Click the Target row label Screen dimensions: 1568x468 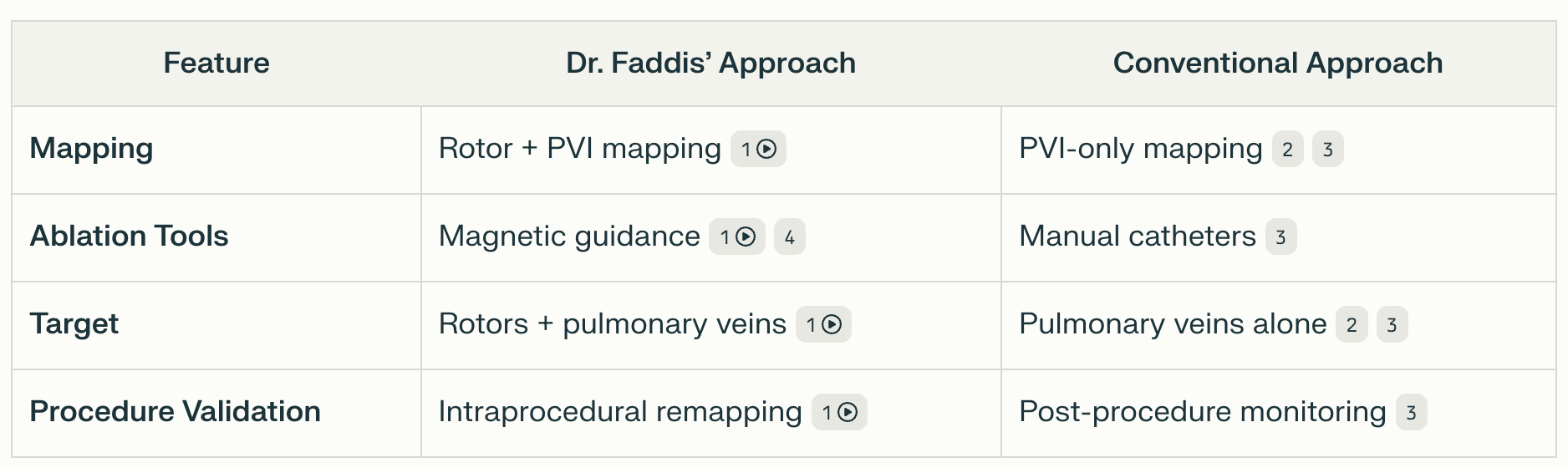[74, 324]
